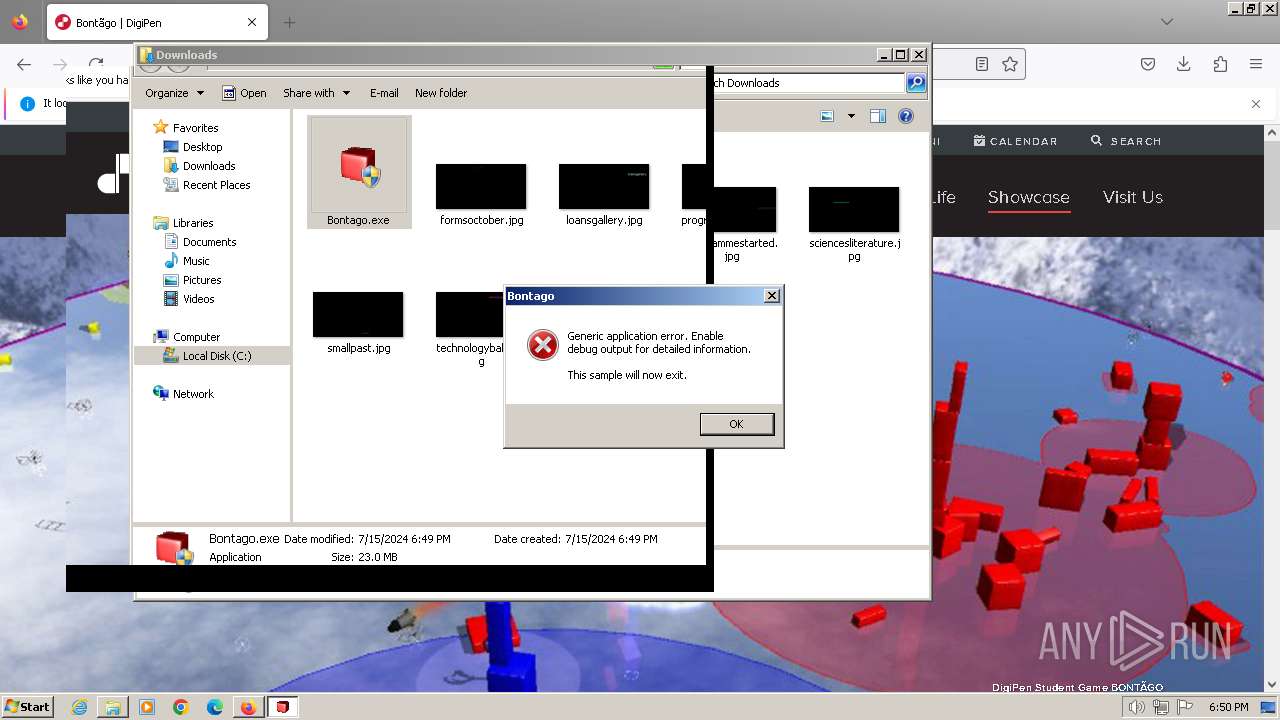This screenshot has height=720, width=1280.
Task: Go back in Firefox
Action: click(24, 64)
